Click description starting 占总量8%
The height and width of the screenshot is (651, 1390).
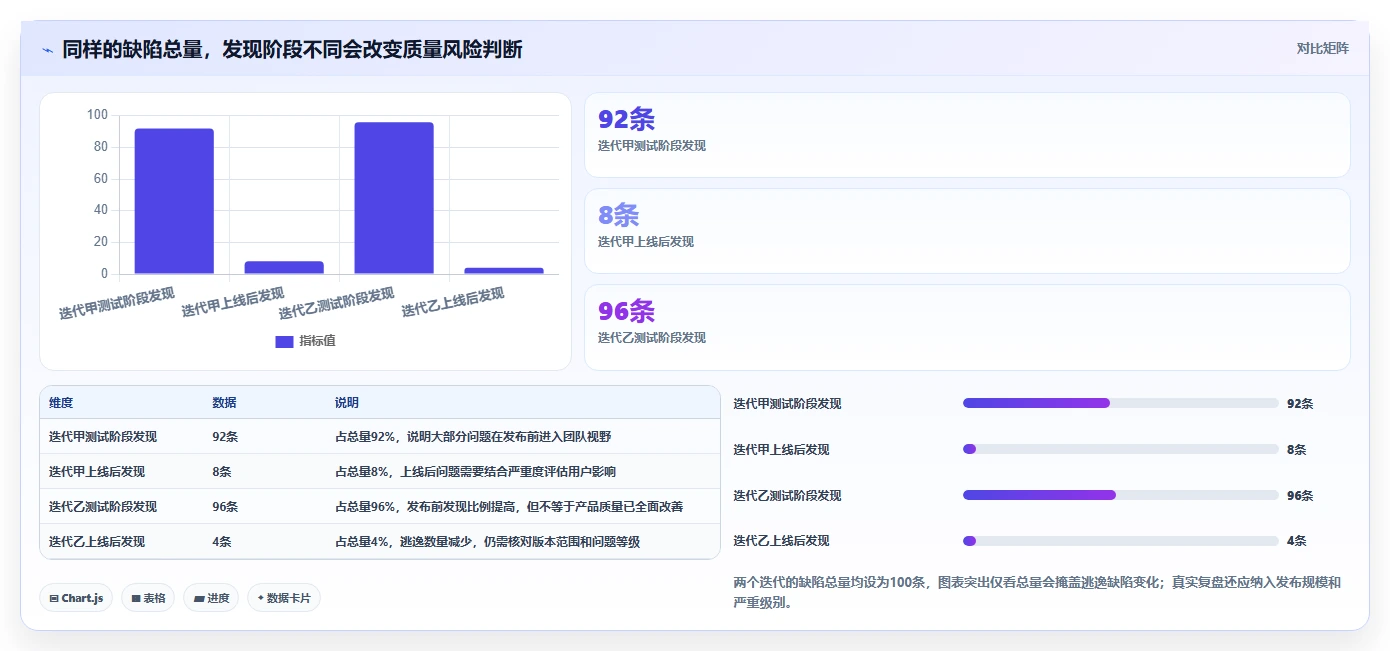[x=475, y=472]
